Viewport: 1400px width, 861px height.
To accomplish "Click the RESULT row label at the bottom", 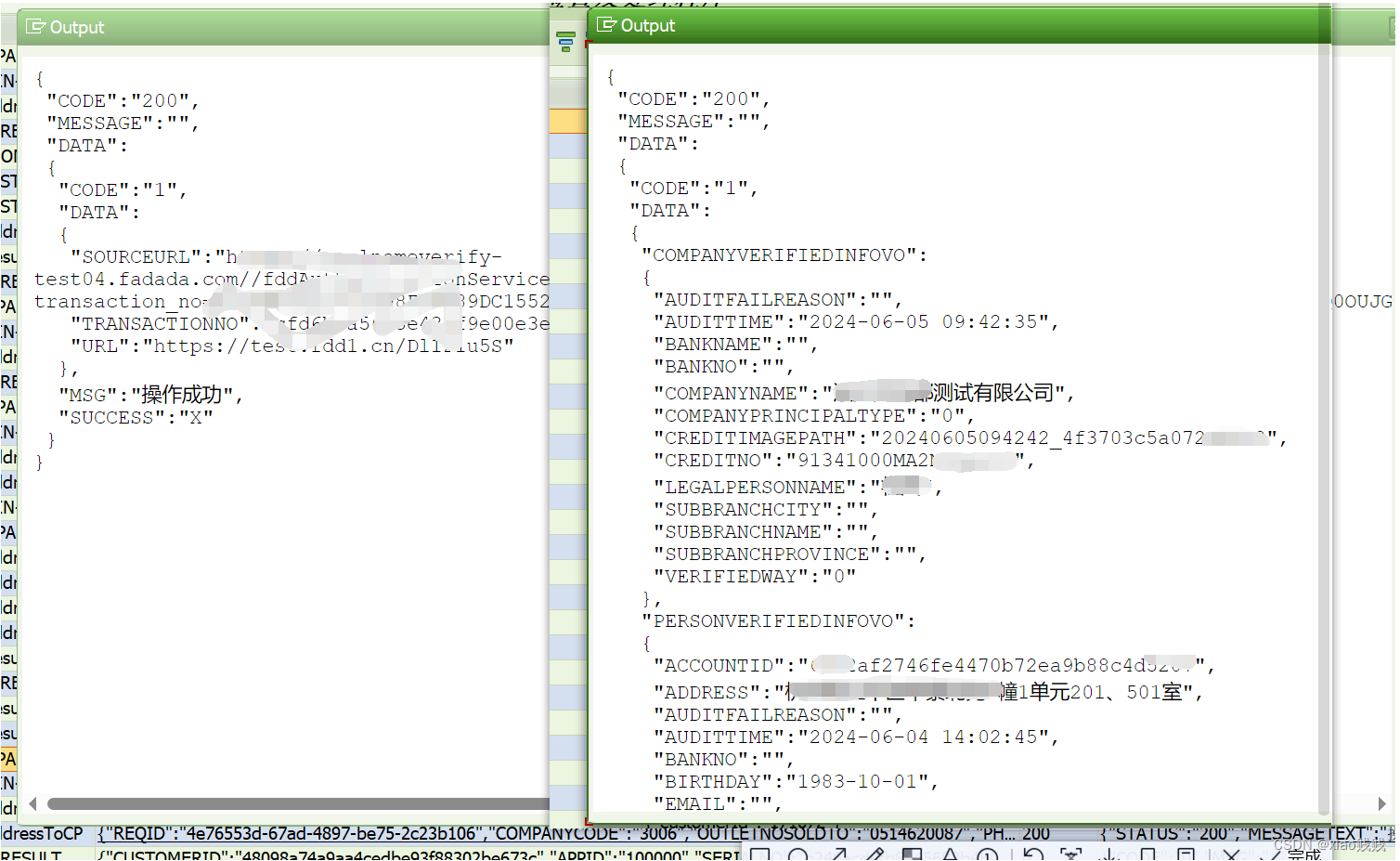I will tap(31, 854).
